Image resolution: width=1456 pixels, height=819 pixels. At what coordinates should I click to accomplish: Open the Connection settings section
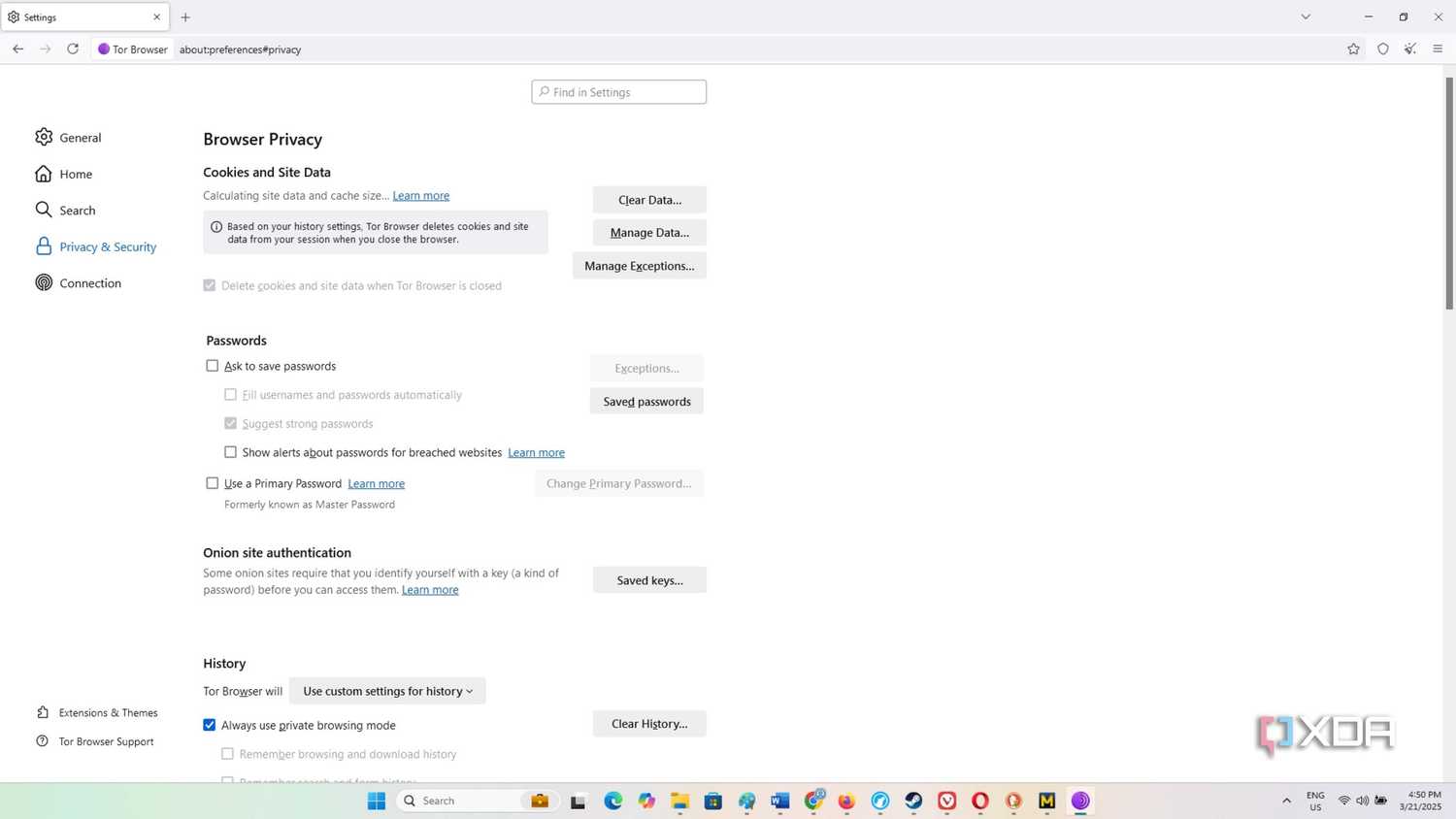tap(78, 283)
